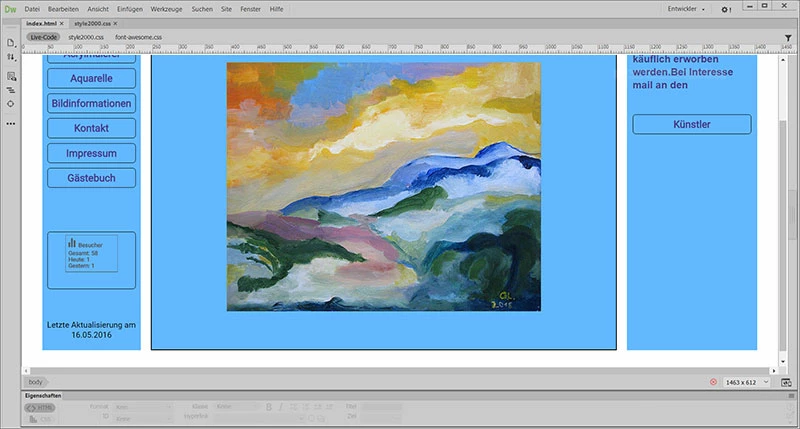Open the Ansicht menu
The image size is (800, 429).
click(98, 9)
